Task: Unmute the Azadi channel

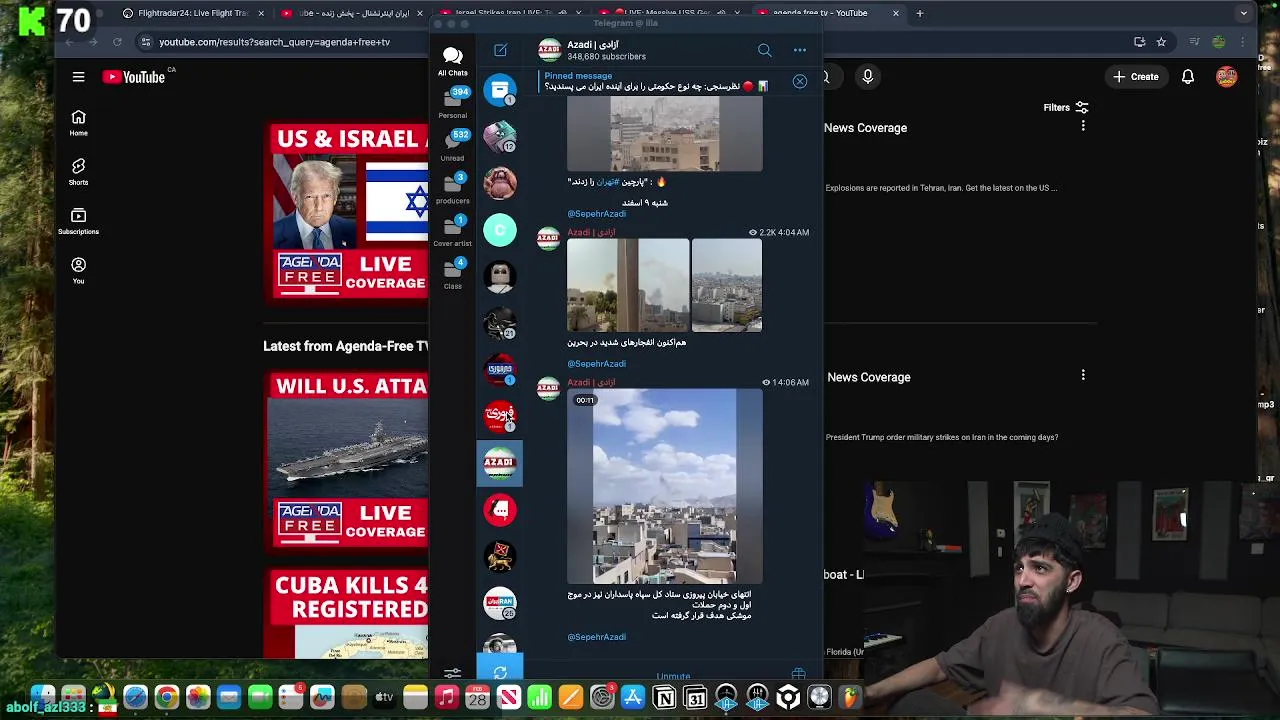Action: coord(673,676)
